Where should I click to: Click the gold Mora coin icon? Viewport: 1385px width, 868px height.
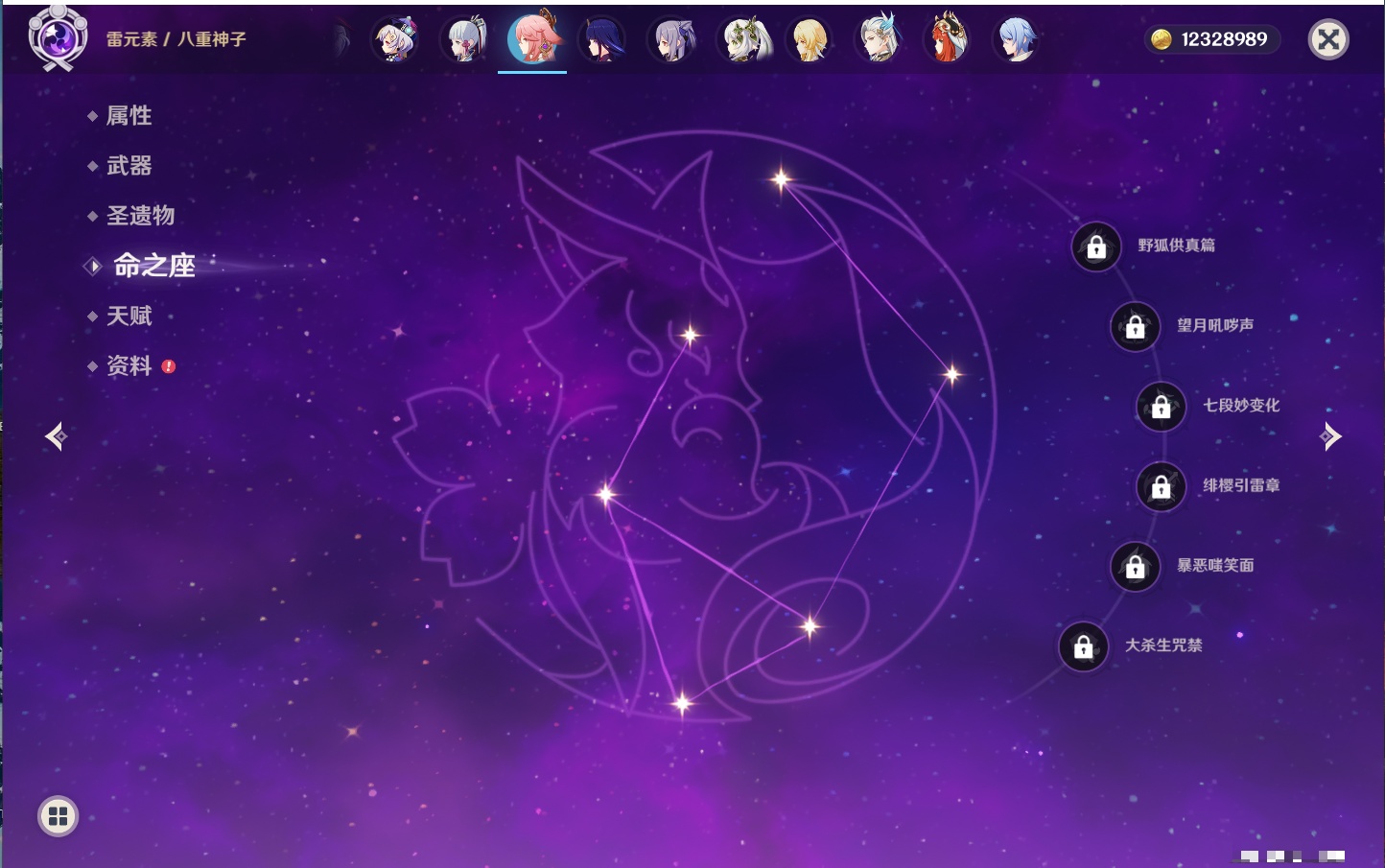tap(1161, 39)
